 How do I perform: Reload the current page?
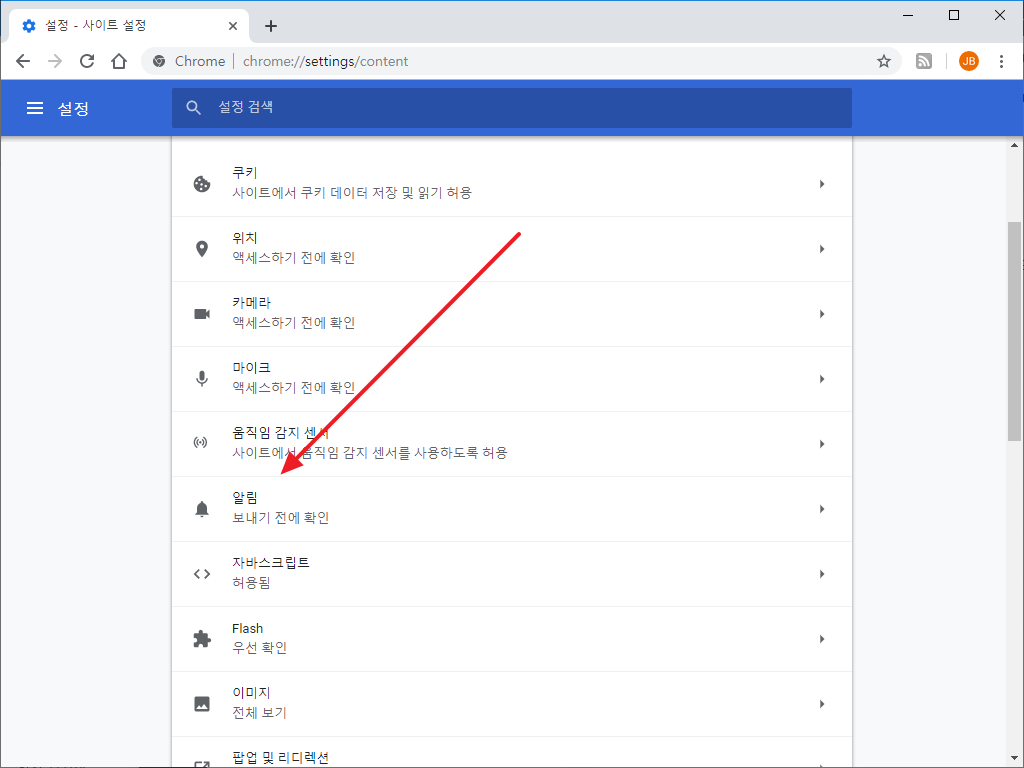(x=87, y=61)
